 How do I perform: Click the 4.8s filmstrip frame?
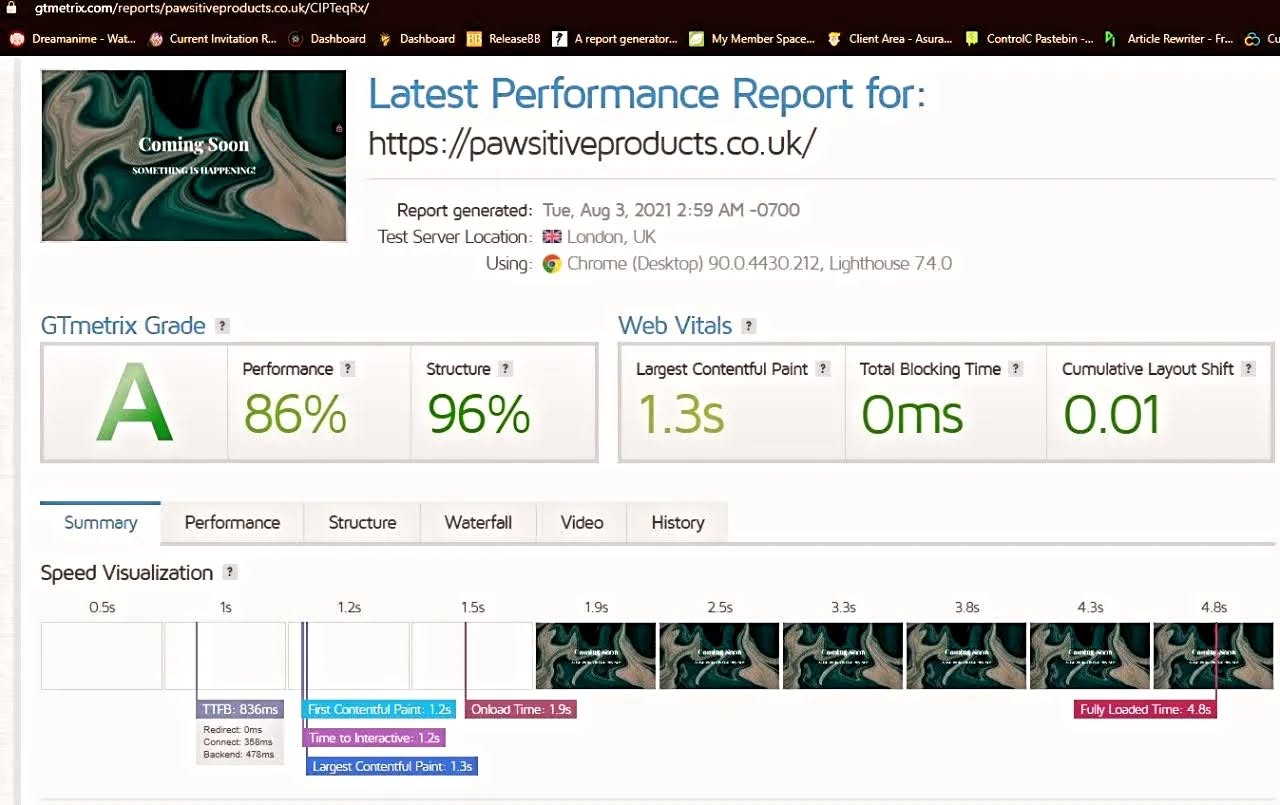point(1213,655)
